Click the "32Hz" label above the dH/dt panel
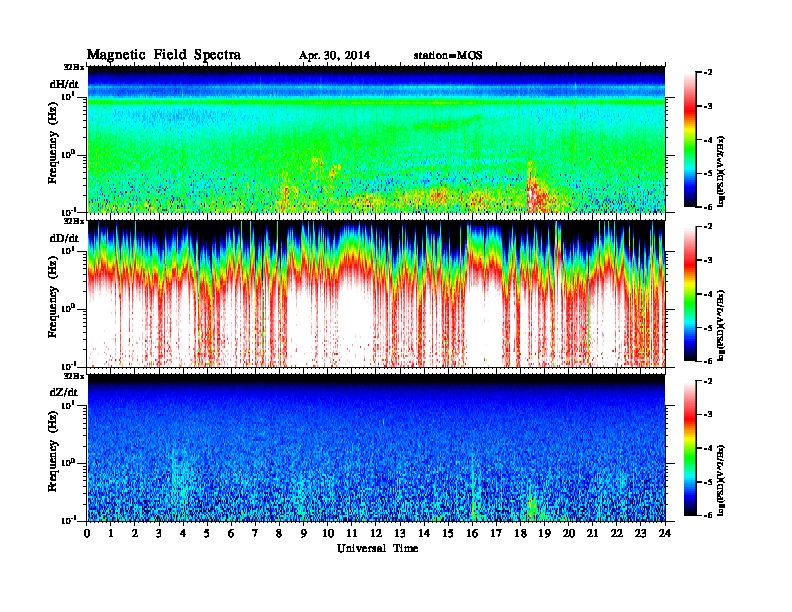The image size is (792, 612). point(74,67)
